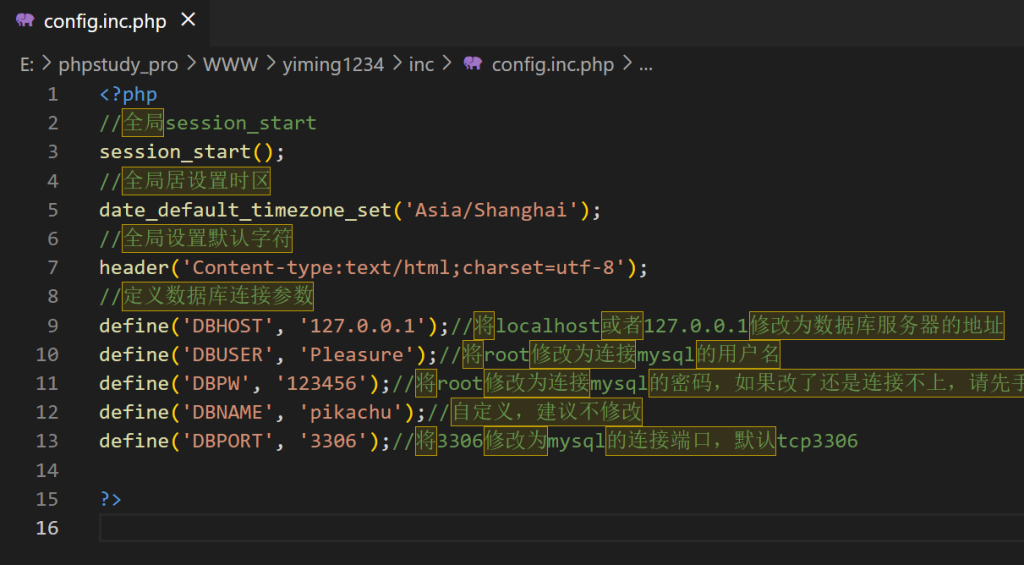Select line number 9 in the gutter
The height and width of the screenshot is (565, 1024).
pos(52,325)
